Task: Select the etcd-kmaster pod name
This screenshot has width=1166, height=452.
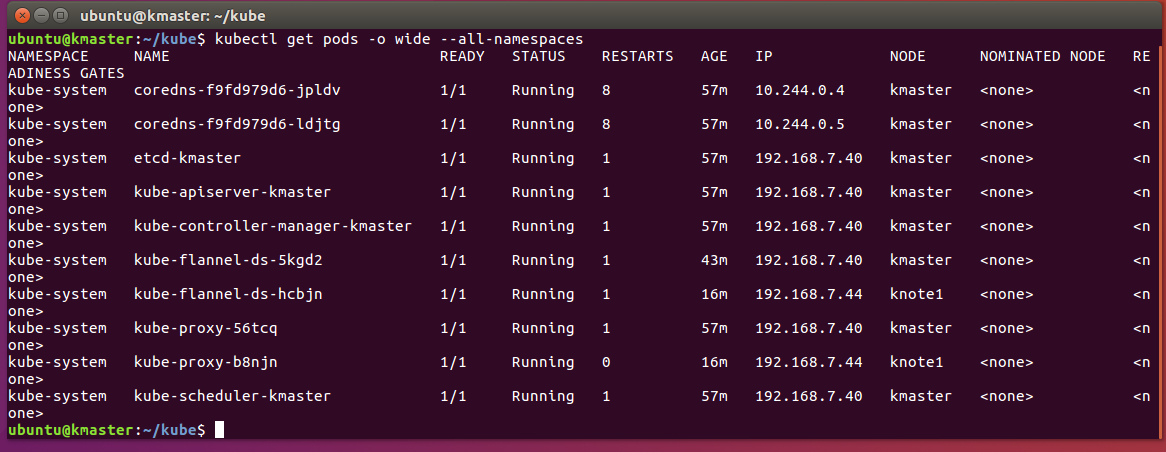Action: pyautogui.click(x=187, y=158)
